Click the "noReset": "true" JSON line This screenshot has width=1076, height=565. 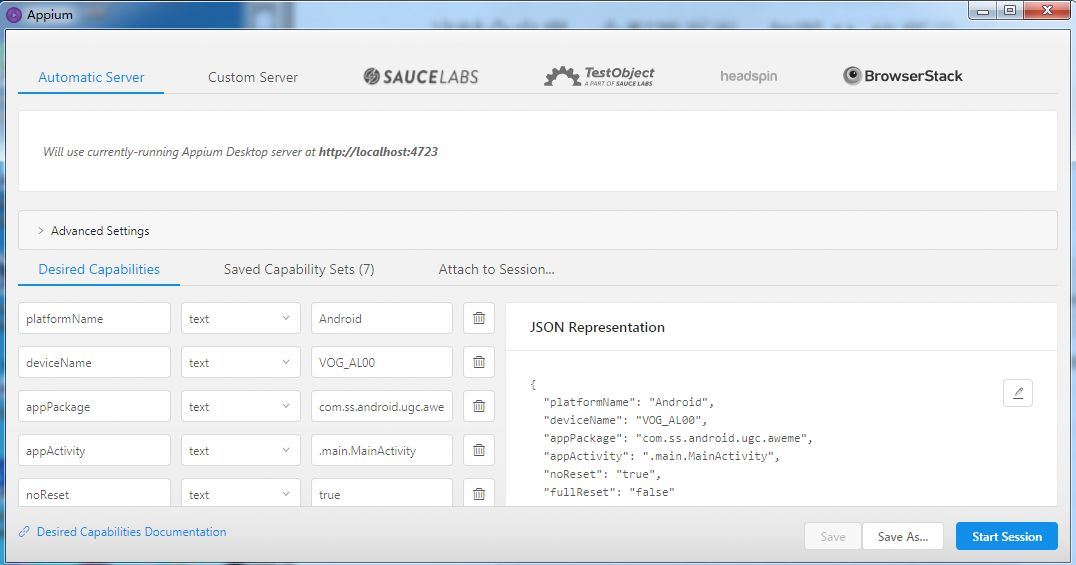click(x=603, y=474)
